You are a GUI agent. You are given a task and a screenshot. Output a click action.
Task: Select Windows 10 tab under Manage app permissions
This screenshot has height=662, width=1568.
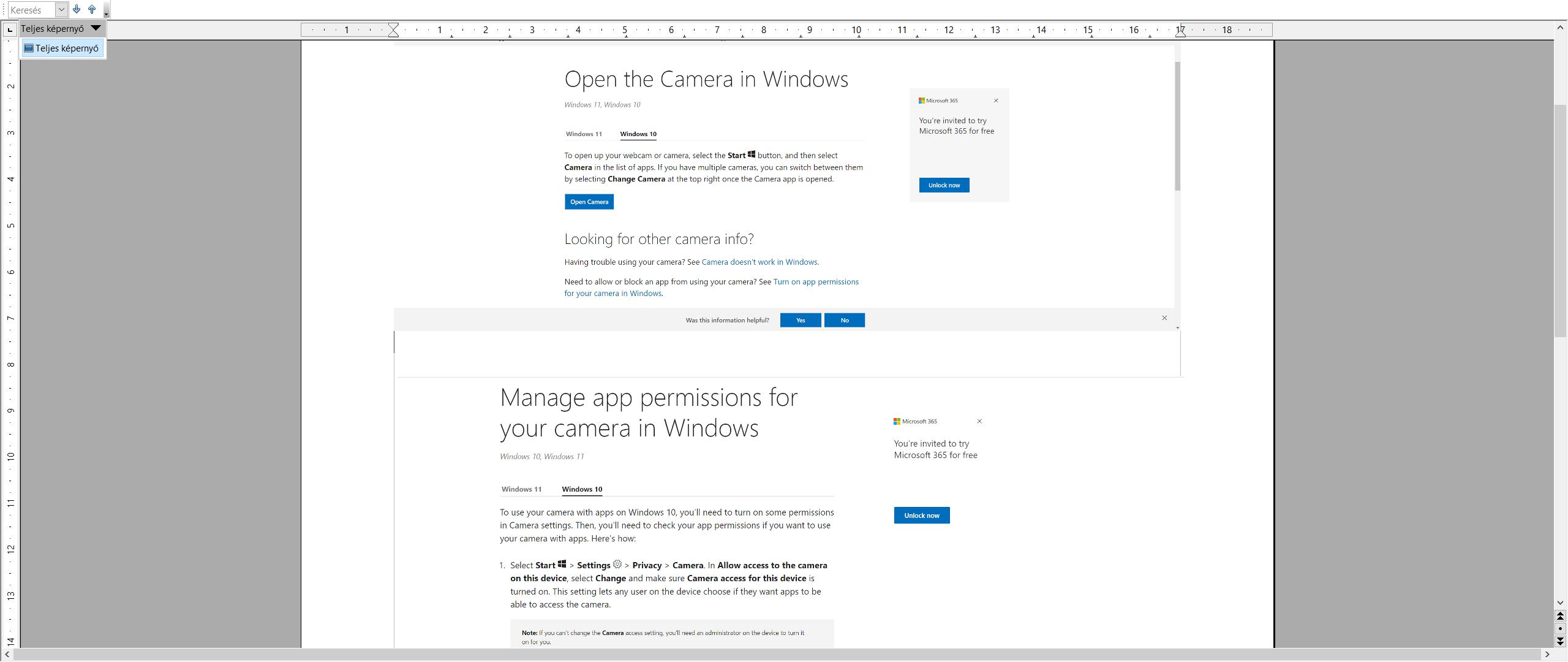[582, 489]
